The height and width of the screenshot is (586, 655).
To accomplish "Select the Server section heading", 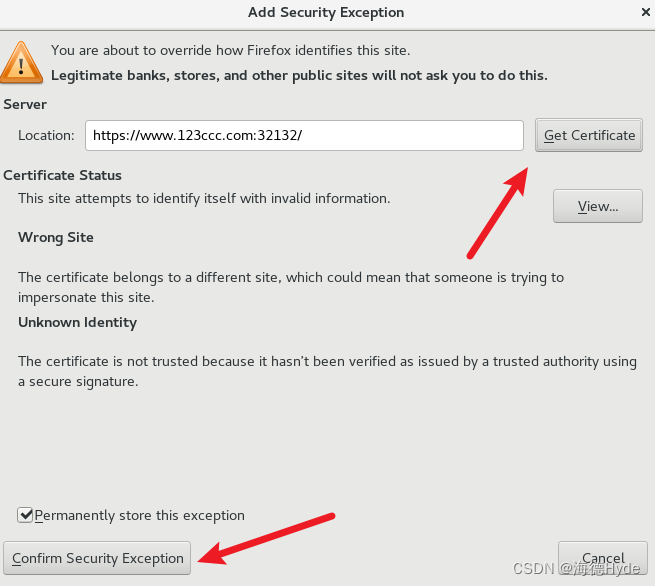I will 25,104.
